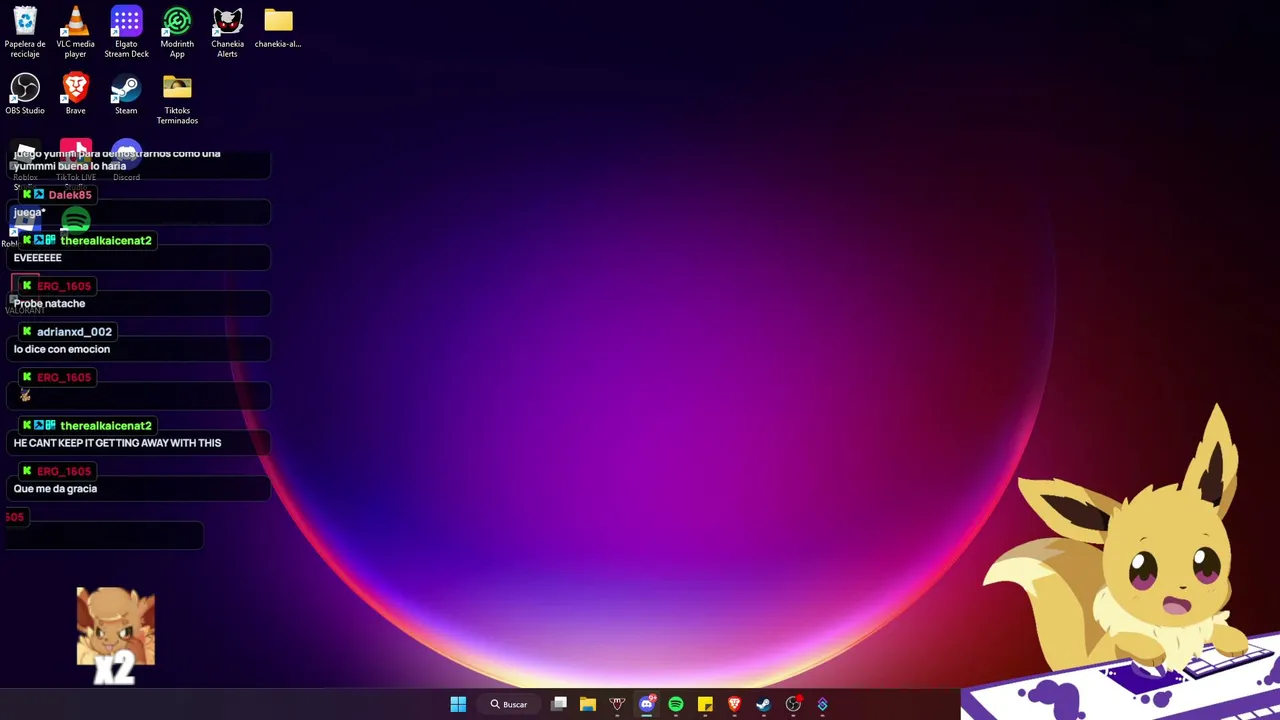Select username Dalek85 in chat overlay
This screenshot has width=1280, height=720.
70,194
